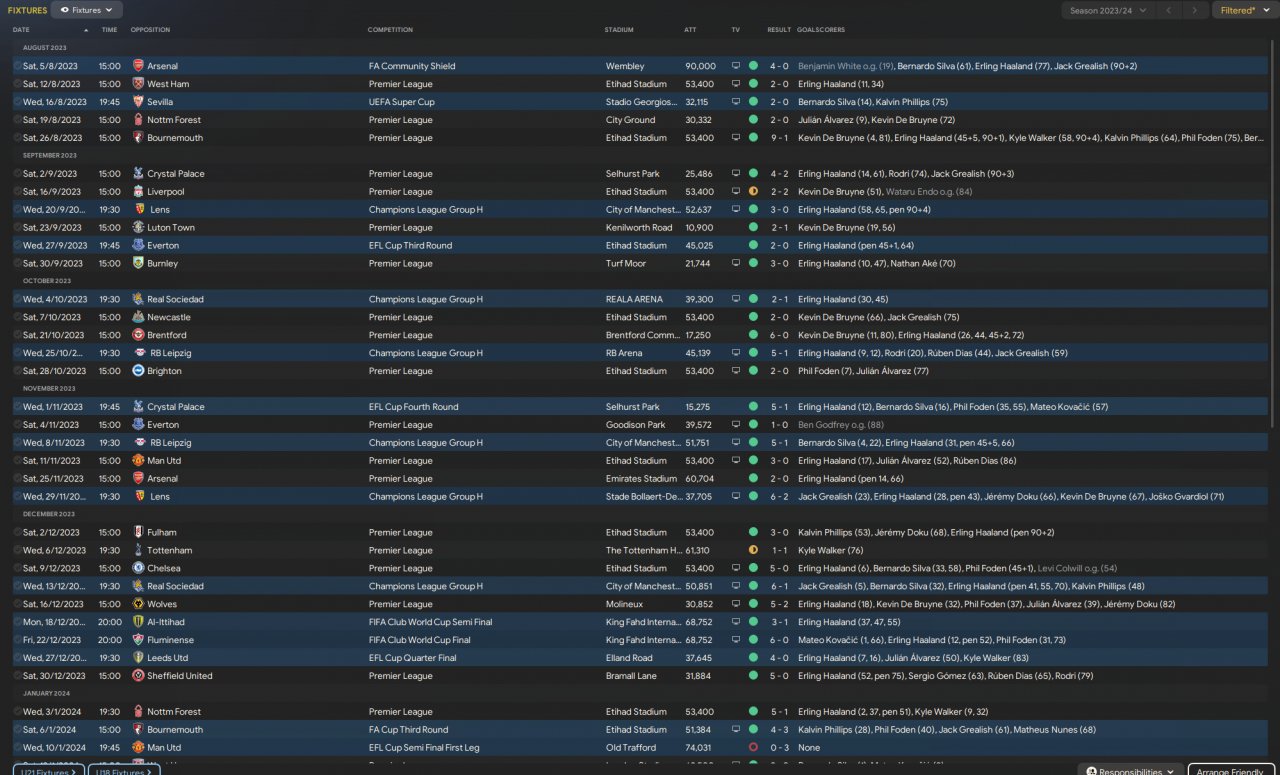The height and width of the screenshot is (775, 1280).
Task: Click the red loss indicator for Man Utd EFL Cup match
Action: pyautogui.click(x=753, y=748)
